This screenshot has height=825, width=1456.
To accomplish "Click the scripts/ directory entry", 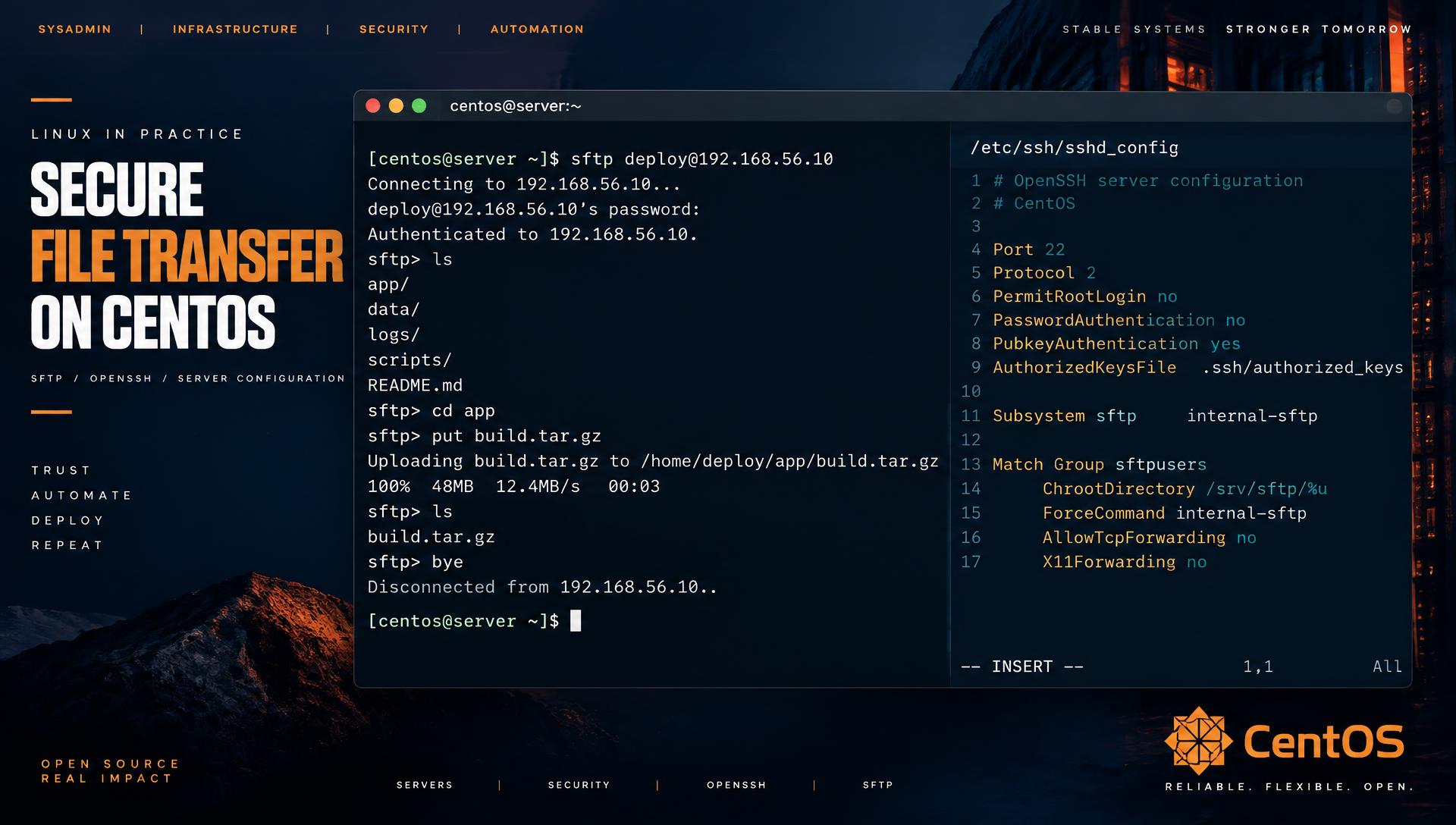I will (409, 360).
